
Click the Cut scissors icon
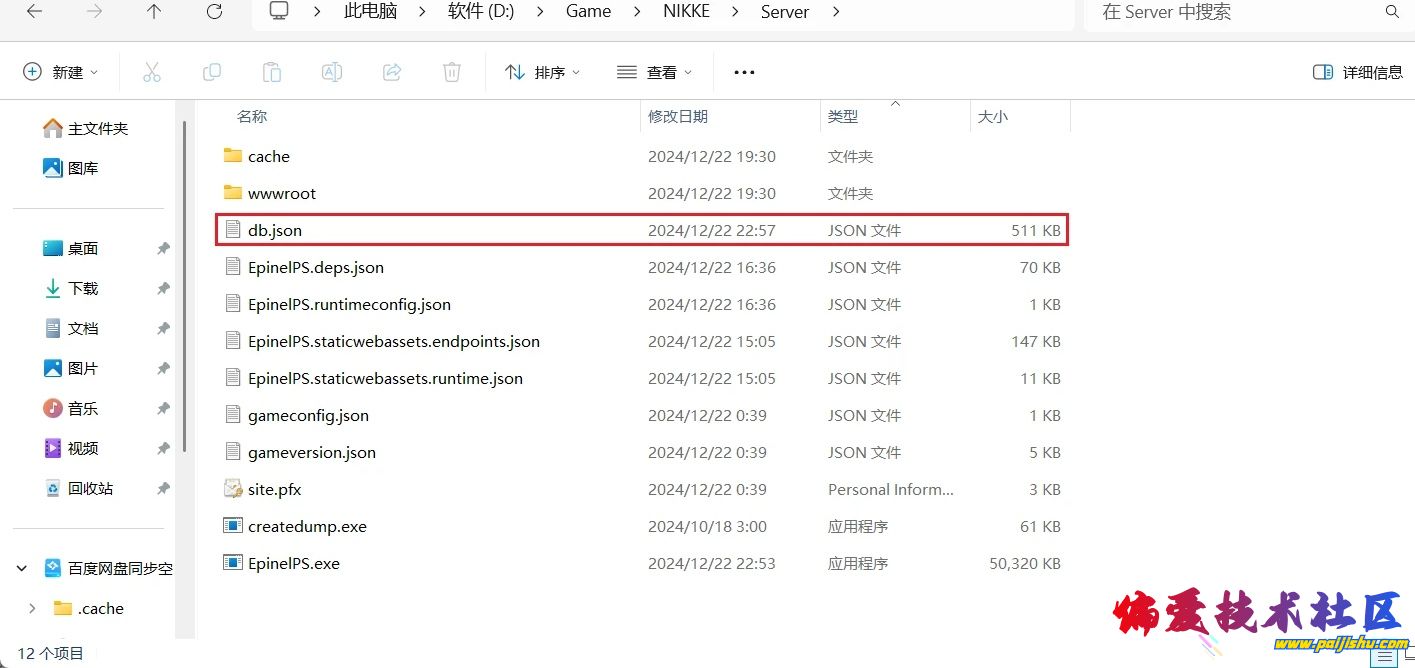point(152,72)
